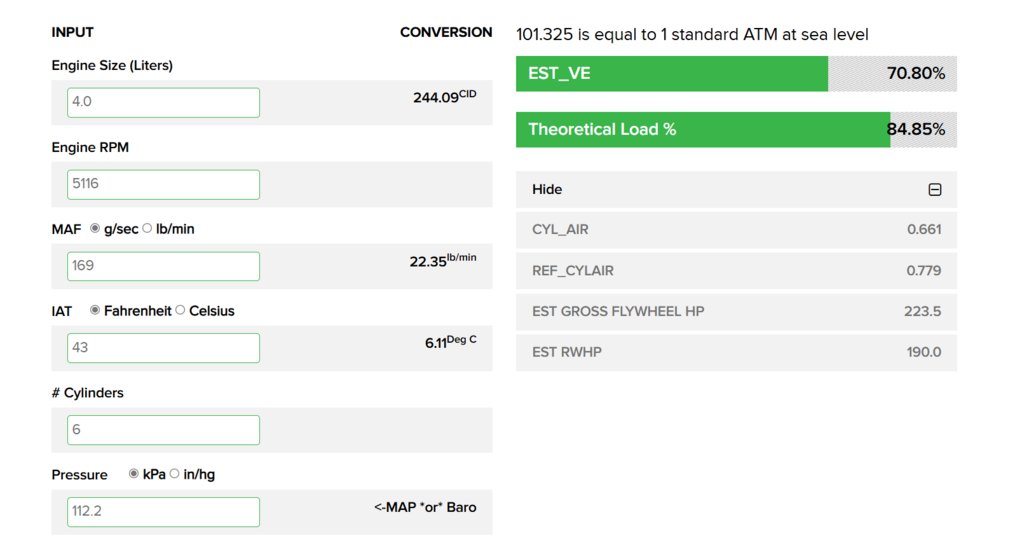The width and height of the screenshot is (1022, 557).
Task: Select in/hg pressure unit
Action: click(x=175, y=474)
